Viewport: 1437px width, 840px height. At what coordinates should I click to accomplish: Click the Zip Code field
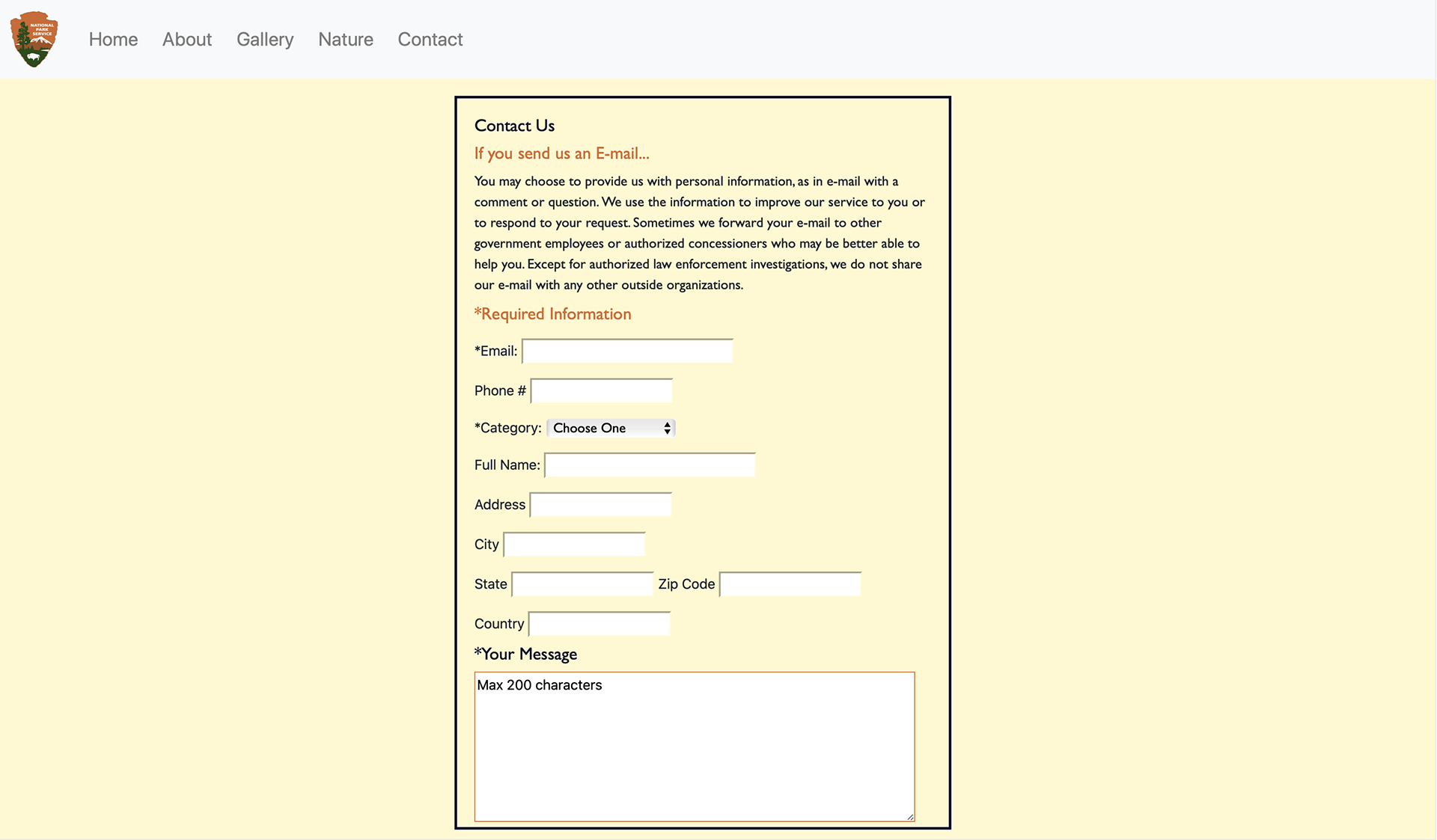point(790,583)
